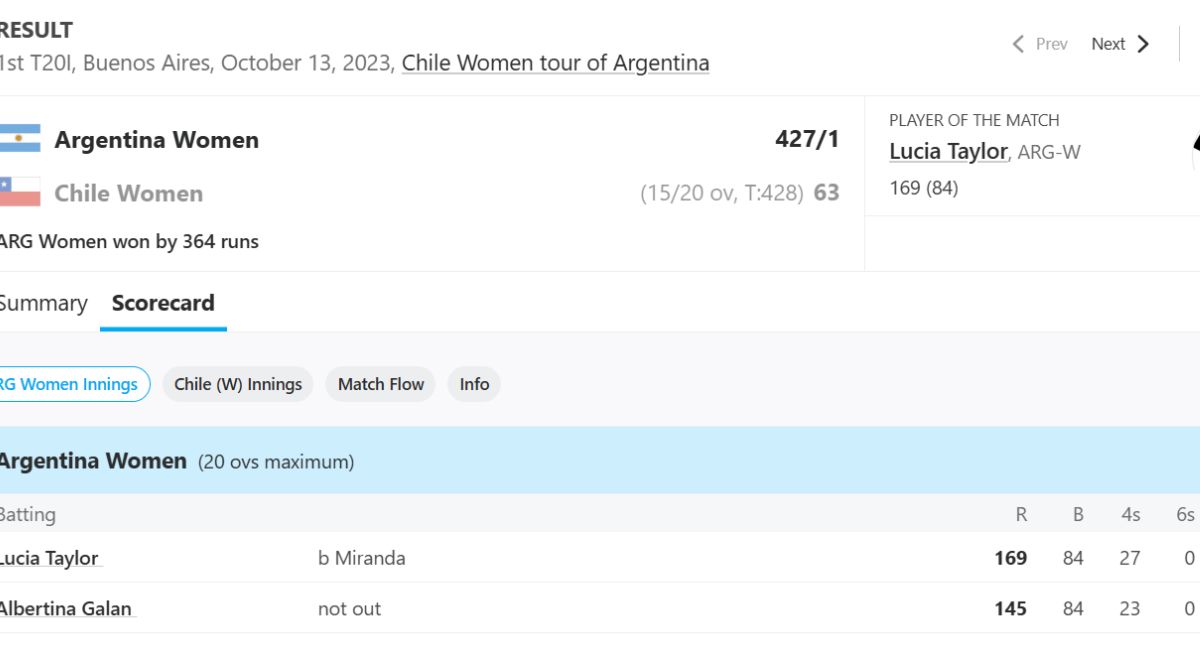Select the Scorecard tab

click(163, 303)
